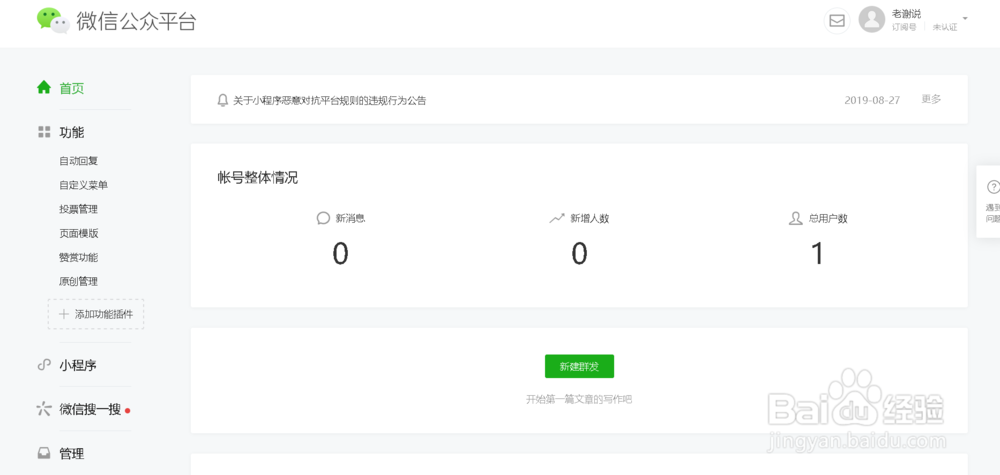Click the 微信搜一搜 spark icon
The width and height of the screenshot is (1000, 475).
43,409
